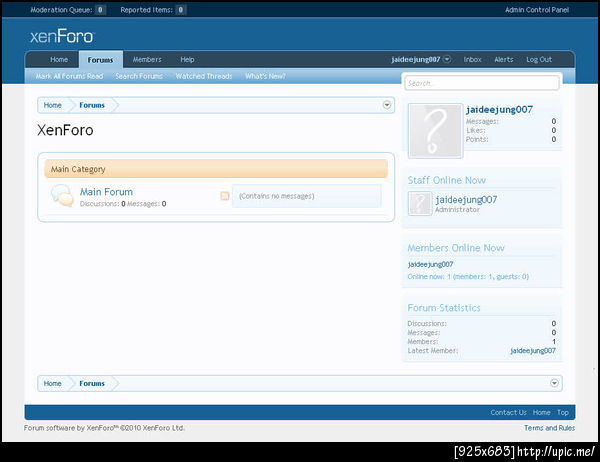Open the Admin Control Panel
Viewport: 600px width, 462px height.
click(537, 10)
